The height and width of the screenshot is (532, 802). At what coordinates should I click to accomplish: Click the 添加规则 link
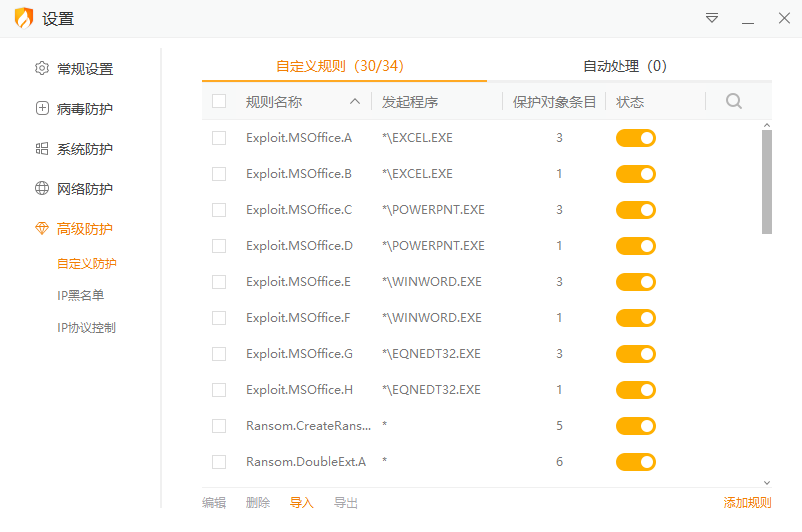747,503
